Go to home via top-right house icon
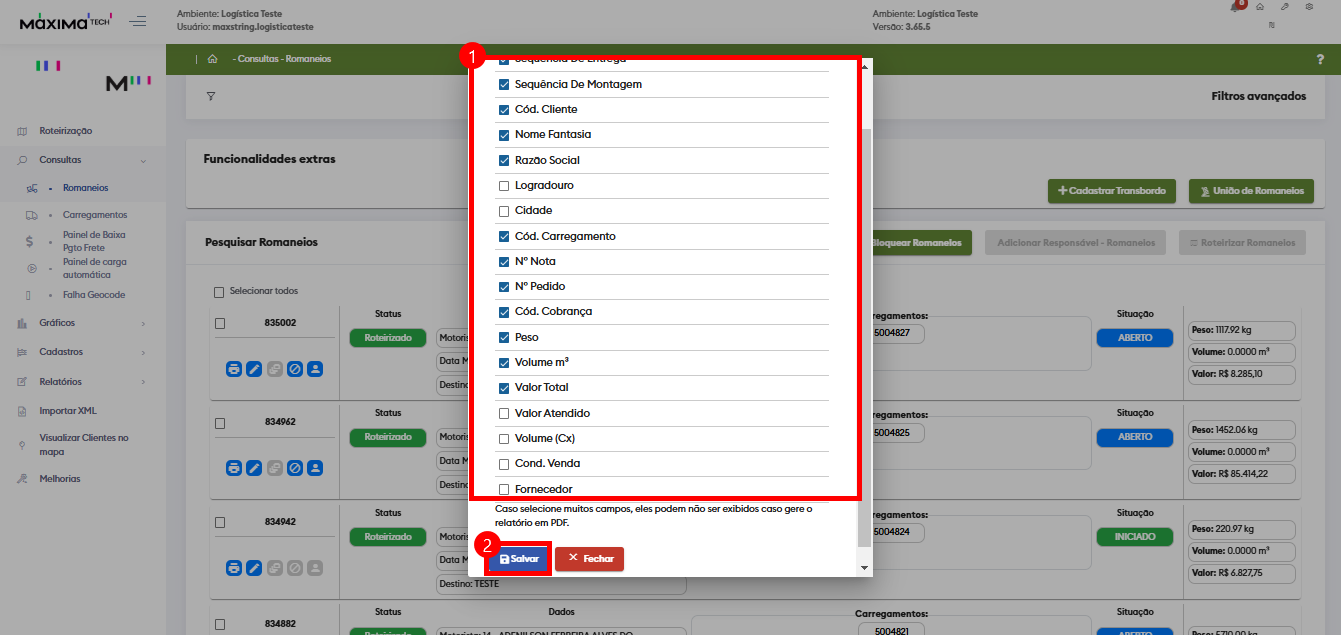This screenshot has width=1341, height=635. click(1260, 7)
